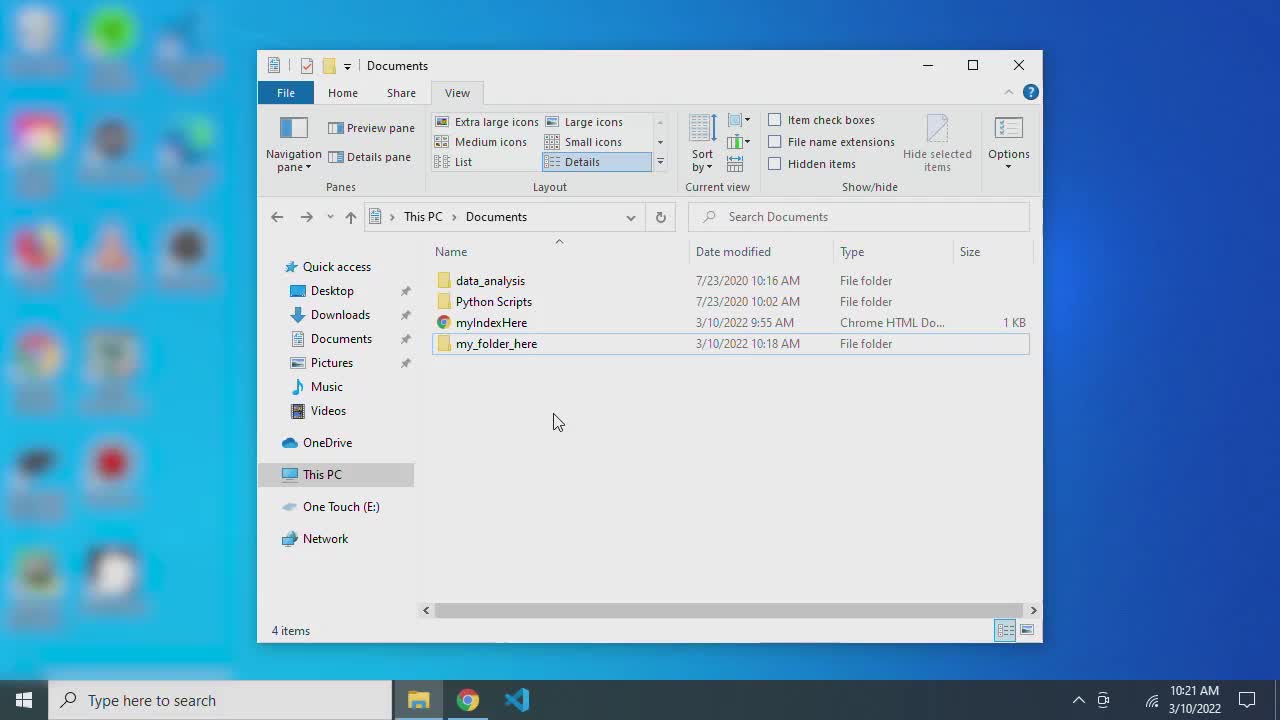The width and height of the screenshot is (1280, 720).
Task: Toggle the Details pane
Action: (x=369, y=157)
